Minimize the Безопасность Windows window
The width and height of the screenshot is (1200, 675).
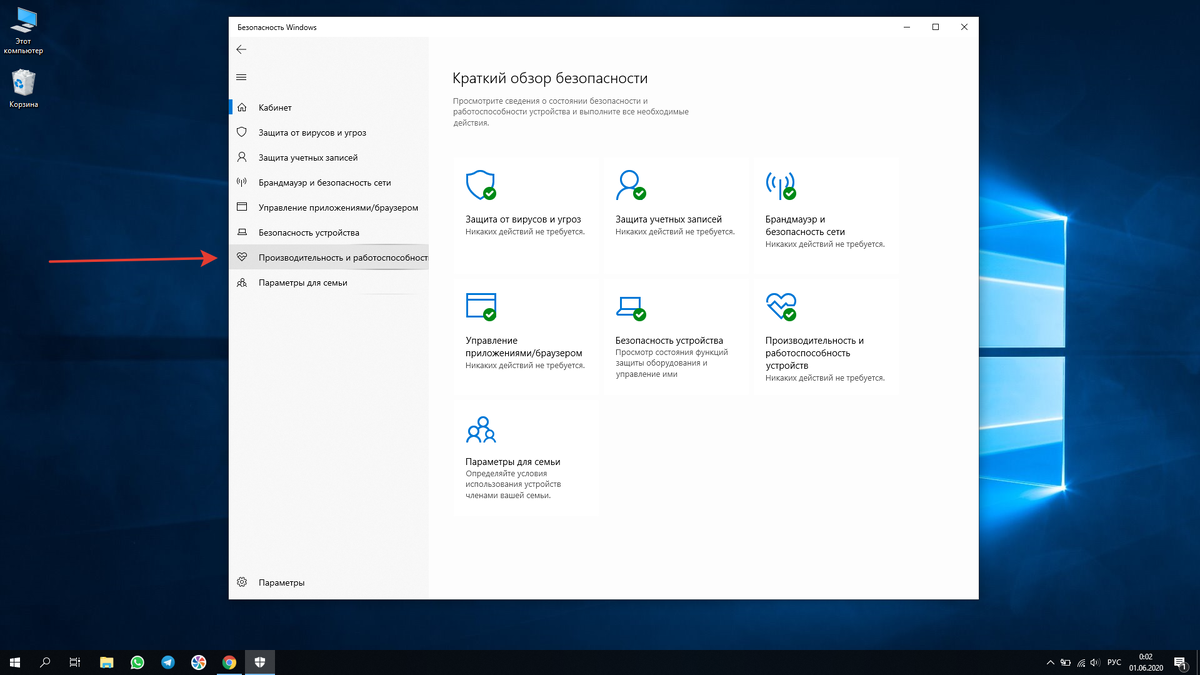click(906, 27)
